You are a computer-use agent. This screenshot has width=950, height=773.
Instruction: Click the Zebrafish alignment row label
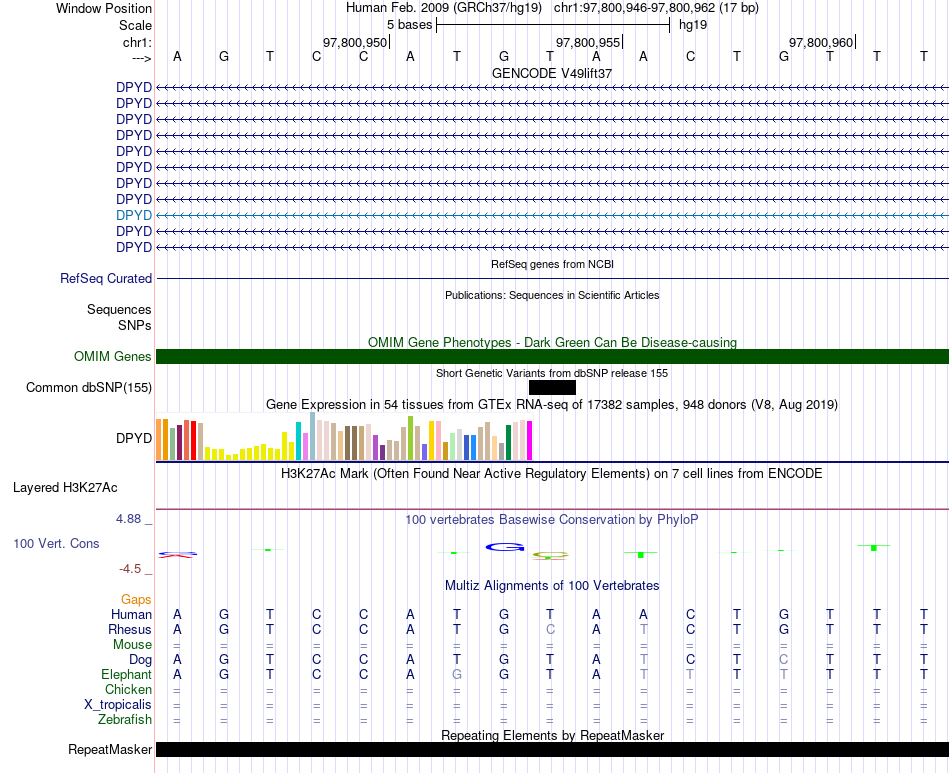point(125,720)
